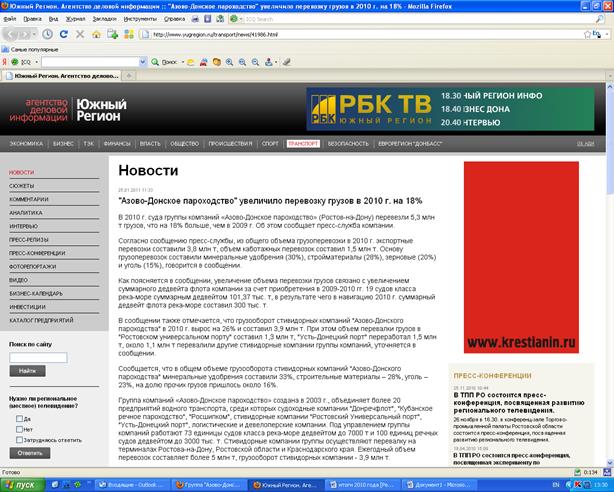The width and height of the screenshot is (614, 492).
Task: Open ЕВРОРЕГИОН "ДОНБАСС" section
Action: point(410,144)
